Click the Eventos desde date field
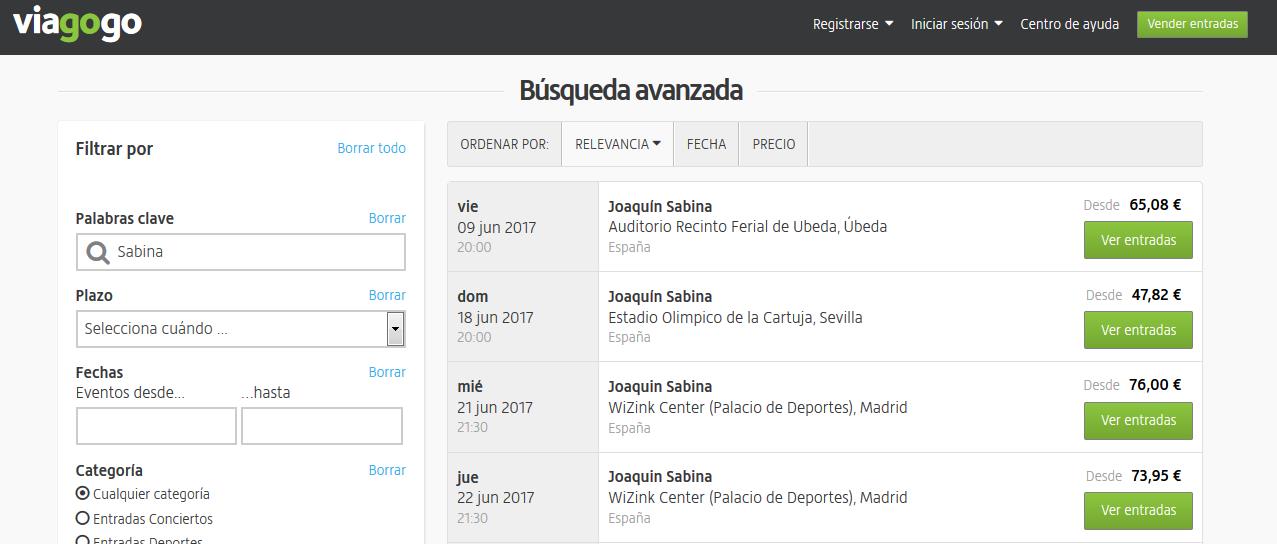Image resolution: width=1277 pixels, height=544 pixels. 156,425
